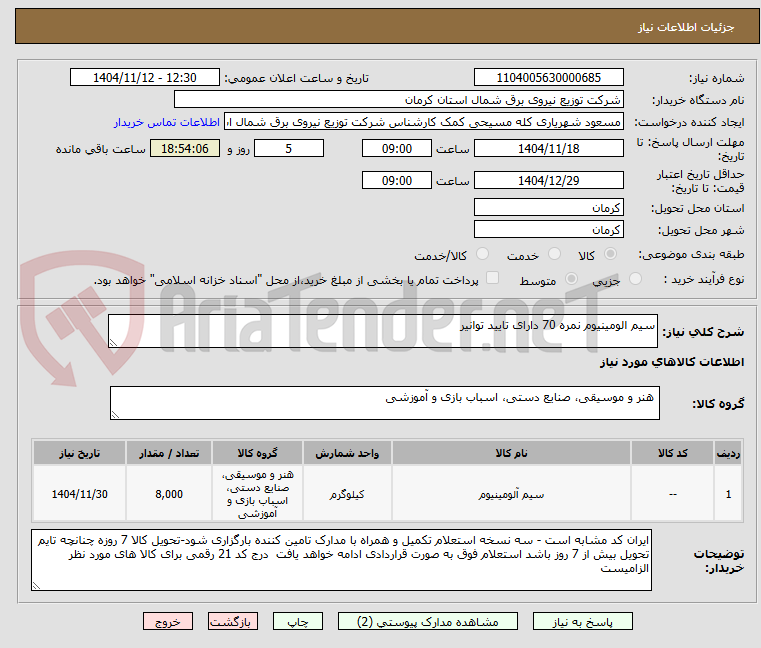Toggle the اسناد خزانه اسلامی payment checkbox
761x648 pixels.
pos(493,278)
